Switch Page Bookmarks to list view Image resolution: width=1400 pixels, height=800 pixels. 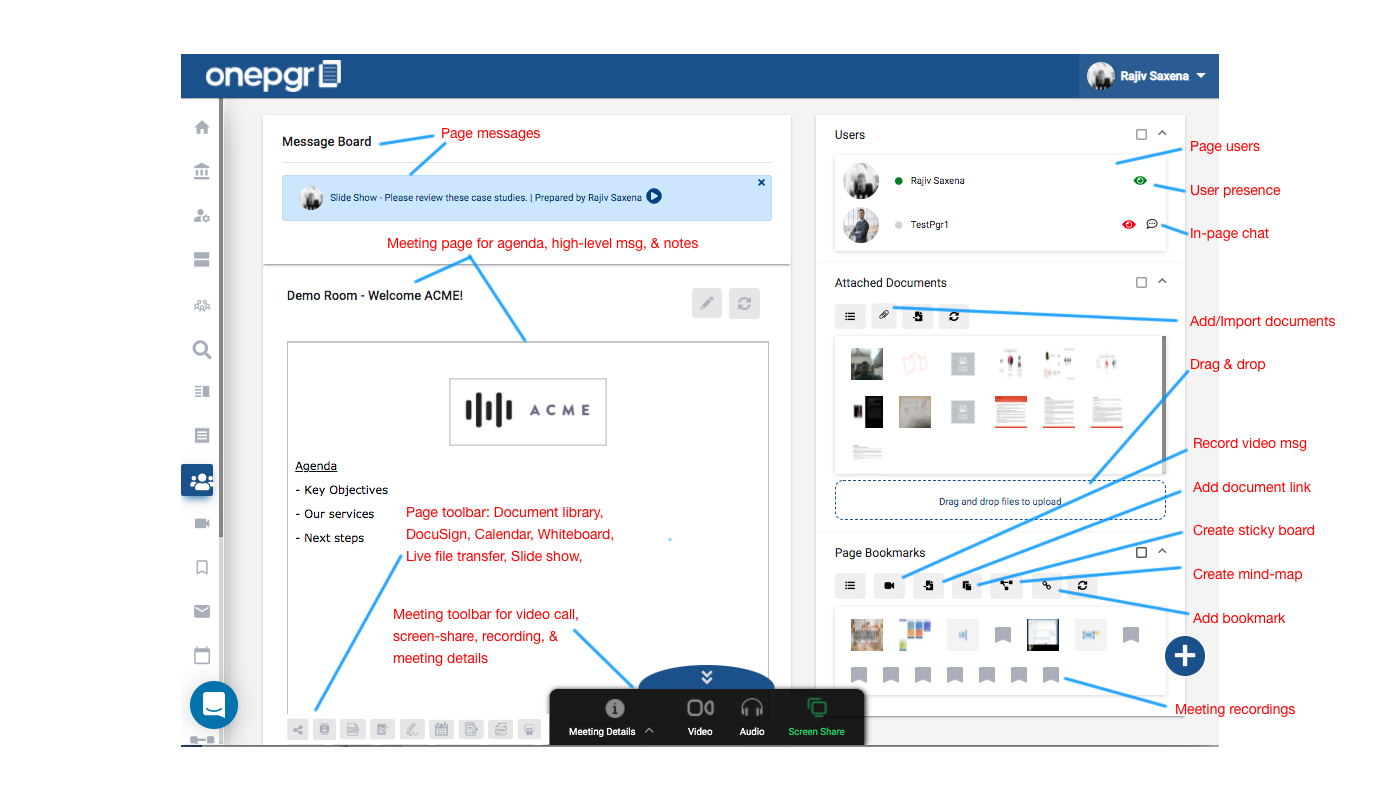(850, 586)
